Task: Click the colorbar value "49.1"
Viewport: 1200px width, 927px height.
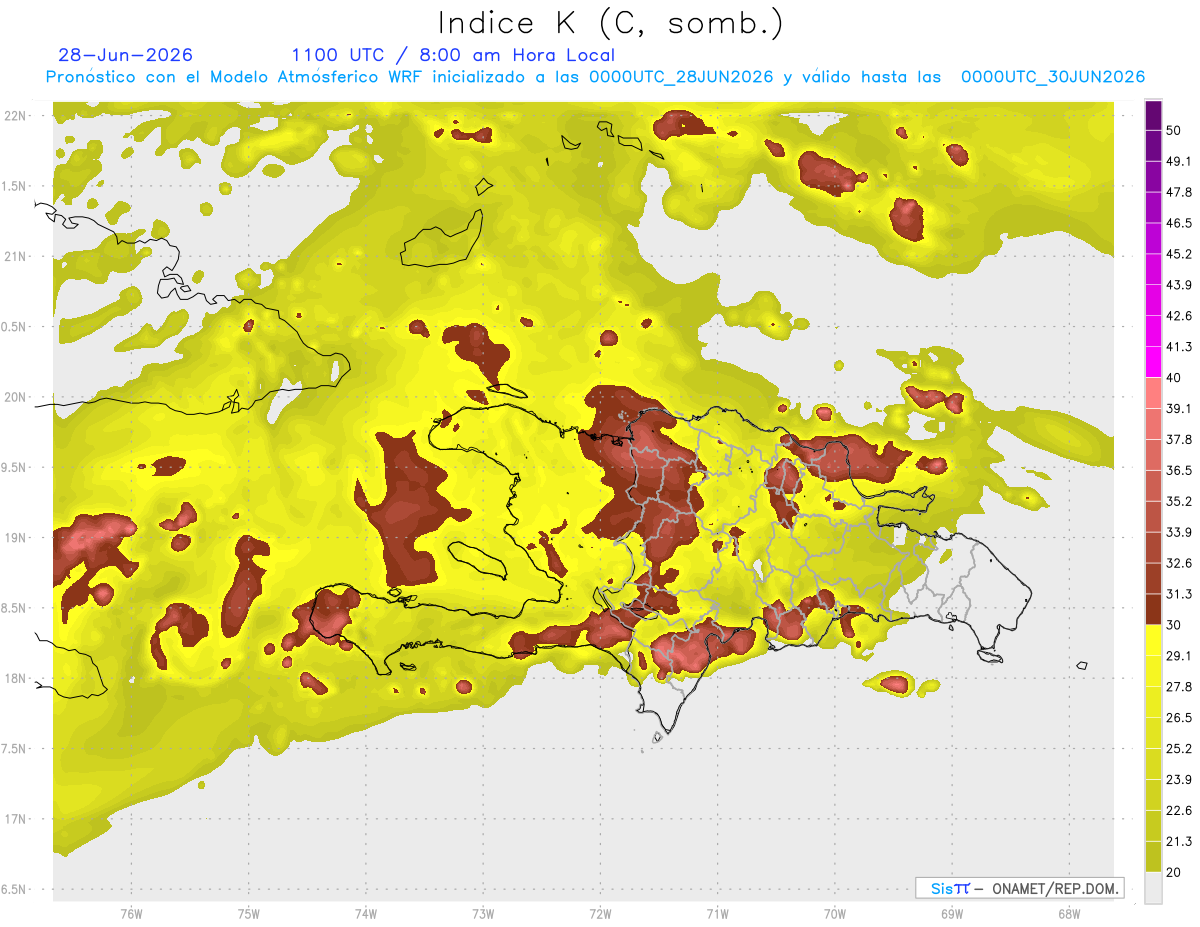Action: click(x=1179, y=161)
